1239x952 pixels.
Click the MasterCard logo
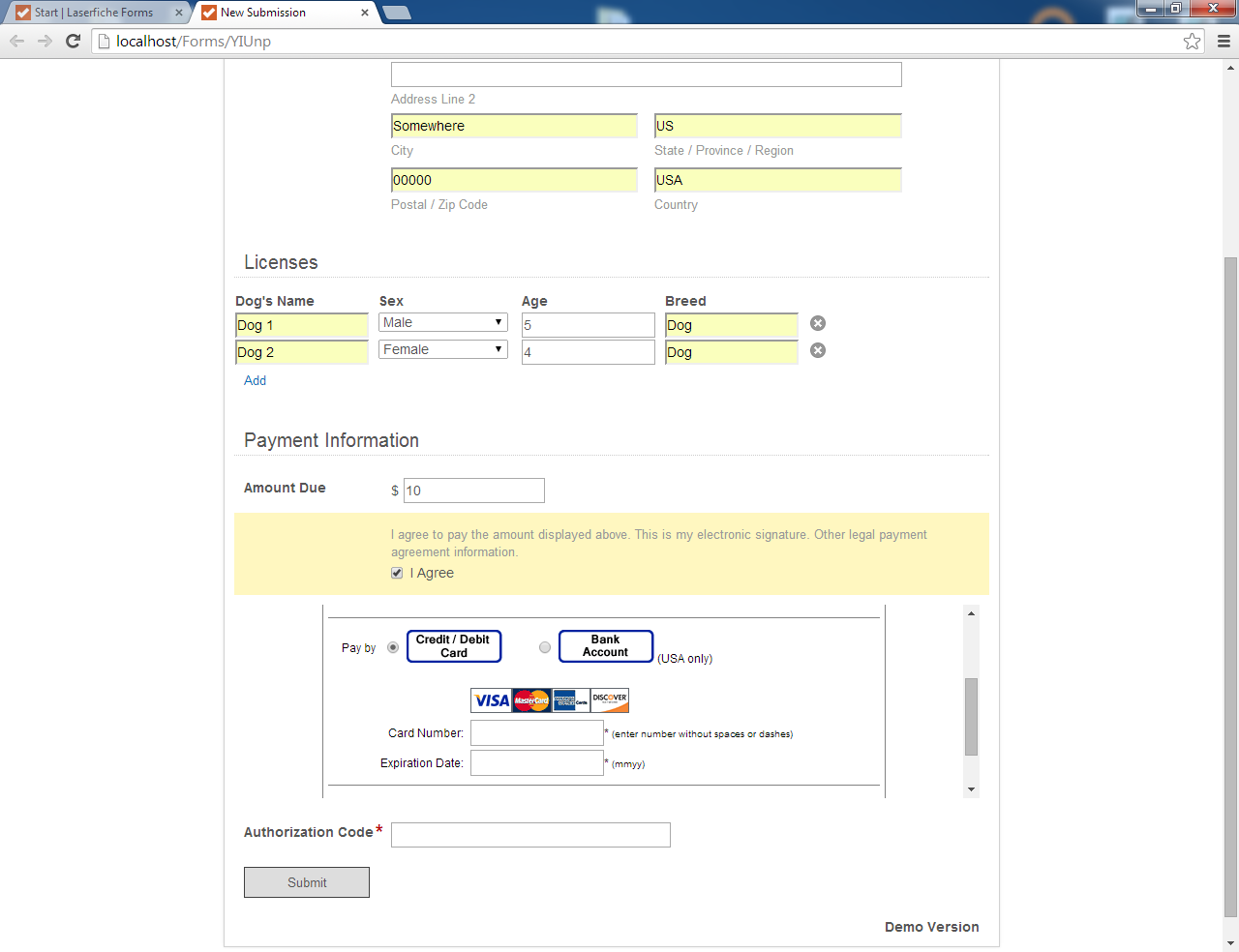531,700
